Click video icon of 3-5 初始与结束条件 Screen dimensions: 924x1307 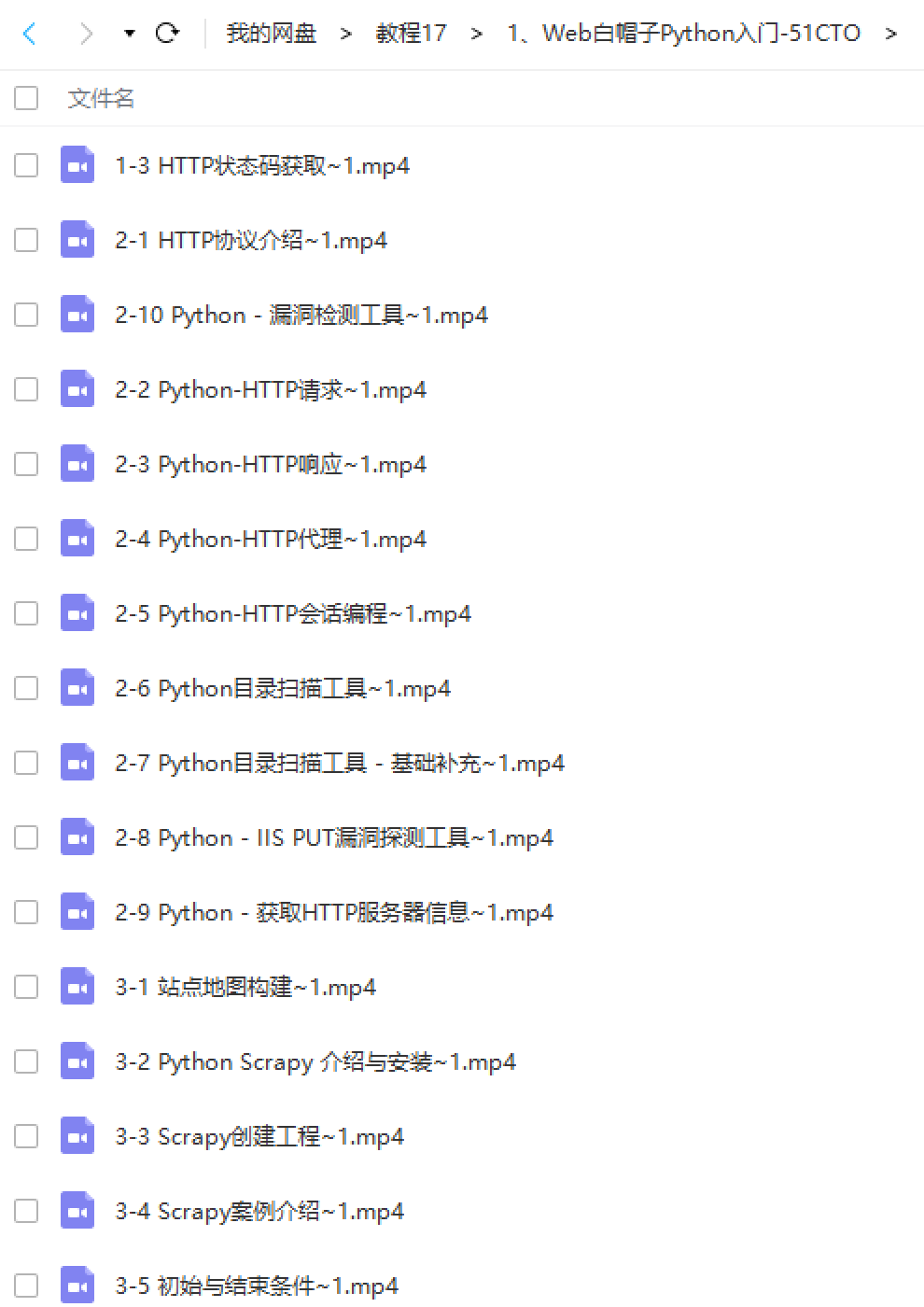tap(77, 1286)
